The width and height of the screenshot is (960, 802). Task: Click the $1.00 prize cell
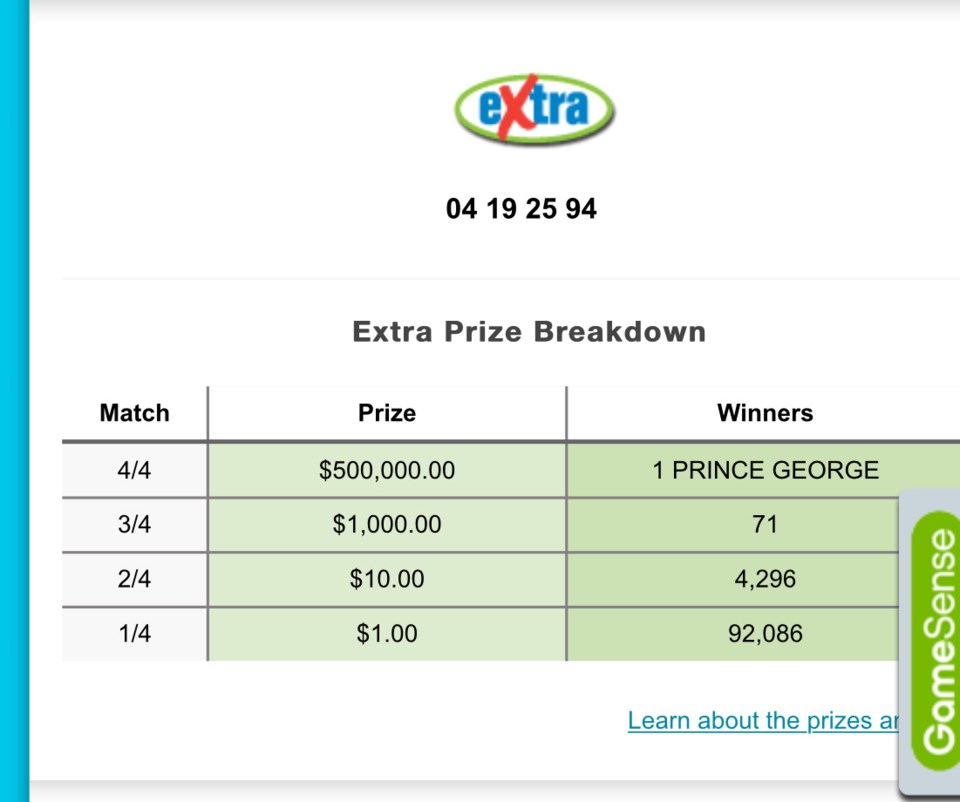[x=387, y=634]
